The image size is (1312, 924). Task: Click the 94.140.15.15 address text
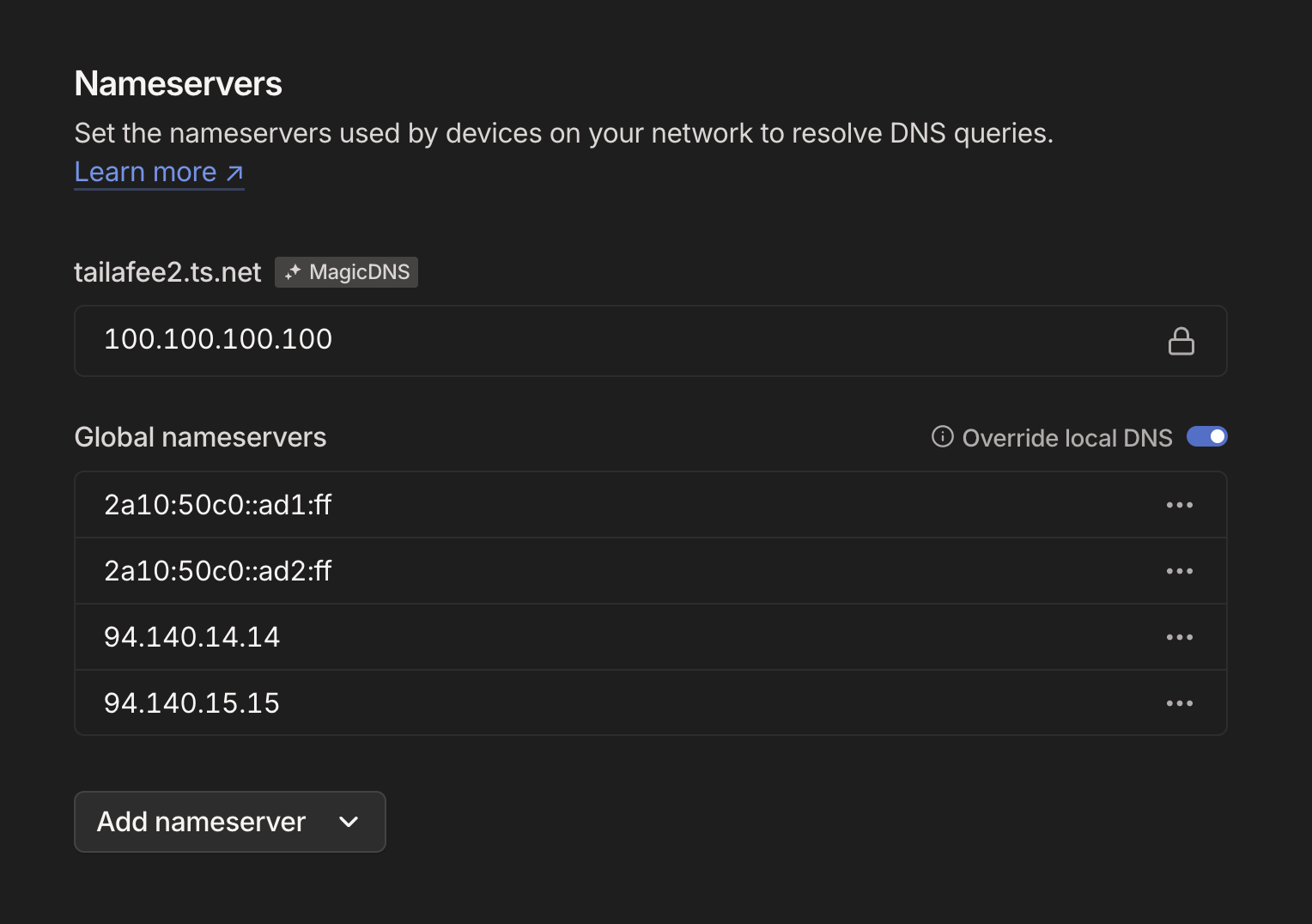(x=192, y=703)
